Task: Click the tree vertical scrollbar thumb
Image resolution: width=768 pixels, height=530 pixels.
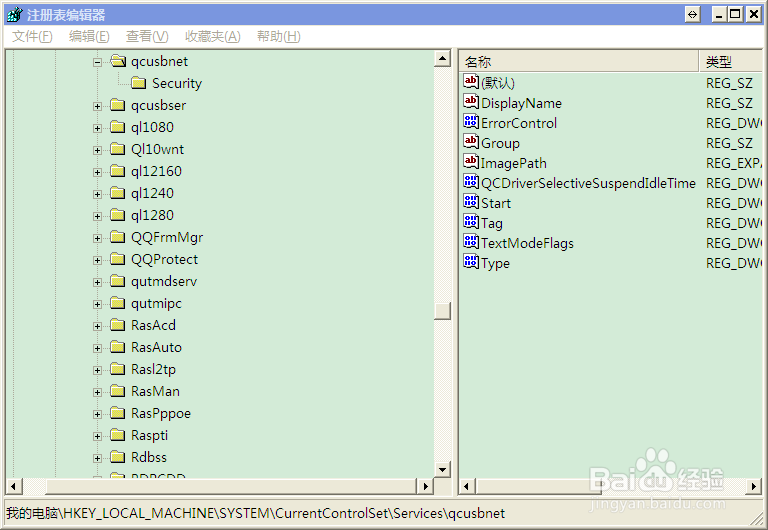Action: coord(442,311)
